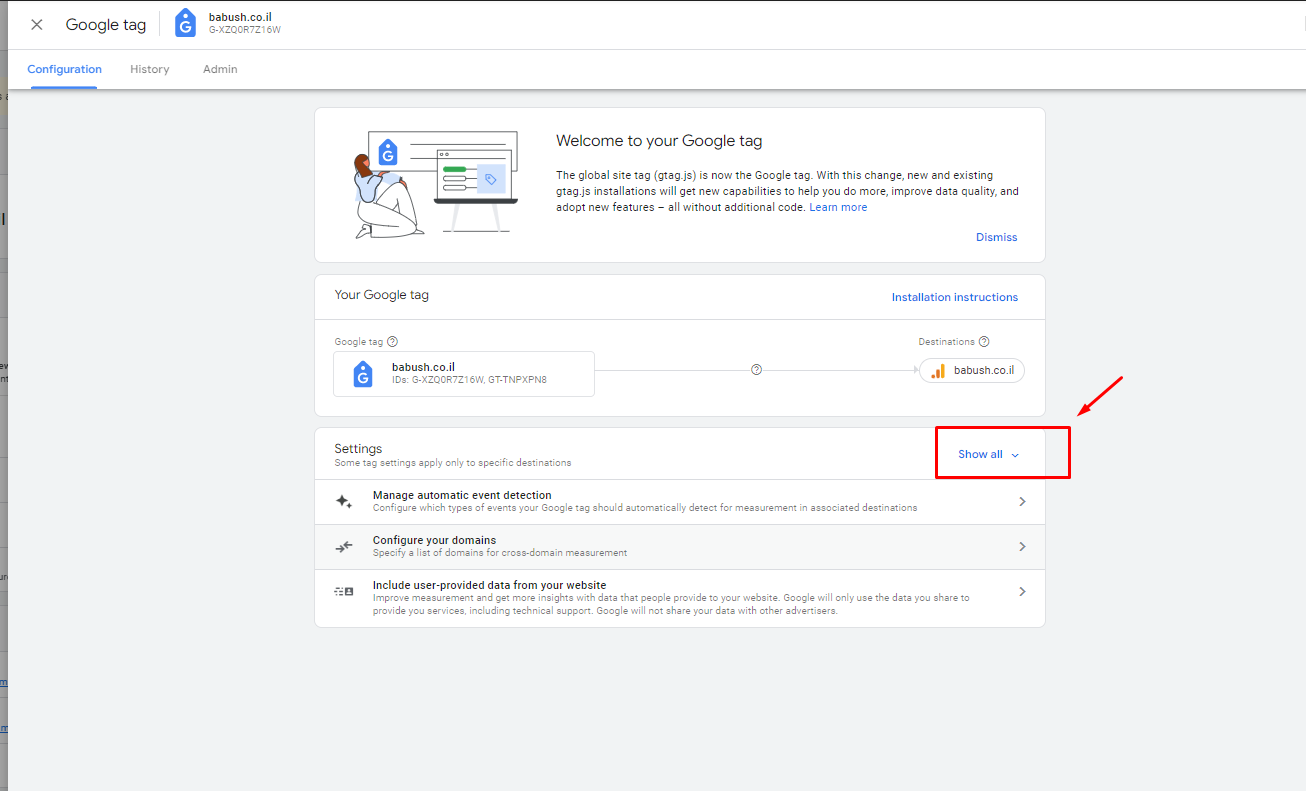The height and width of the screenshot is (791, 1306).
Task: Click the Settings section heading
Action: pyautogui.click(x=358, y=449)
